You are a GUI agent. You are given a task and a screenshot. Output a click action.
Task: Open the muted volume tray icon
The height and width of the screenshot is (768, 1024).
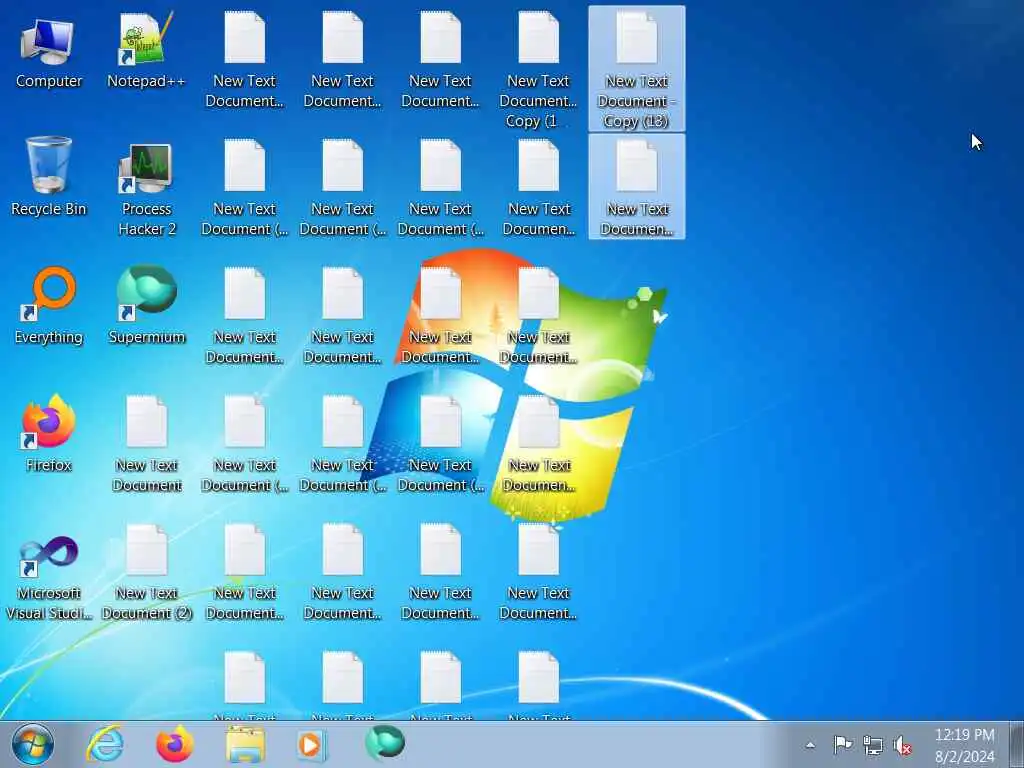[903, 745]
